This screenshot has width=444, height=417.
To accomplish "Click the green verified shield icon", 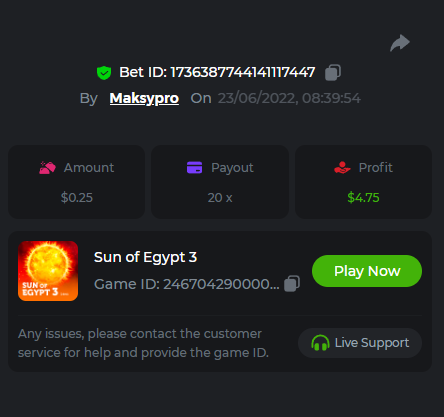I will (x=104, y=73).
